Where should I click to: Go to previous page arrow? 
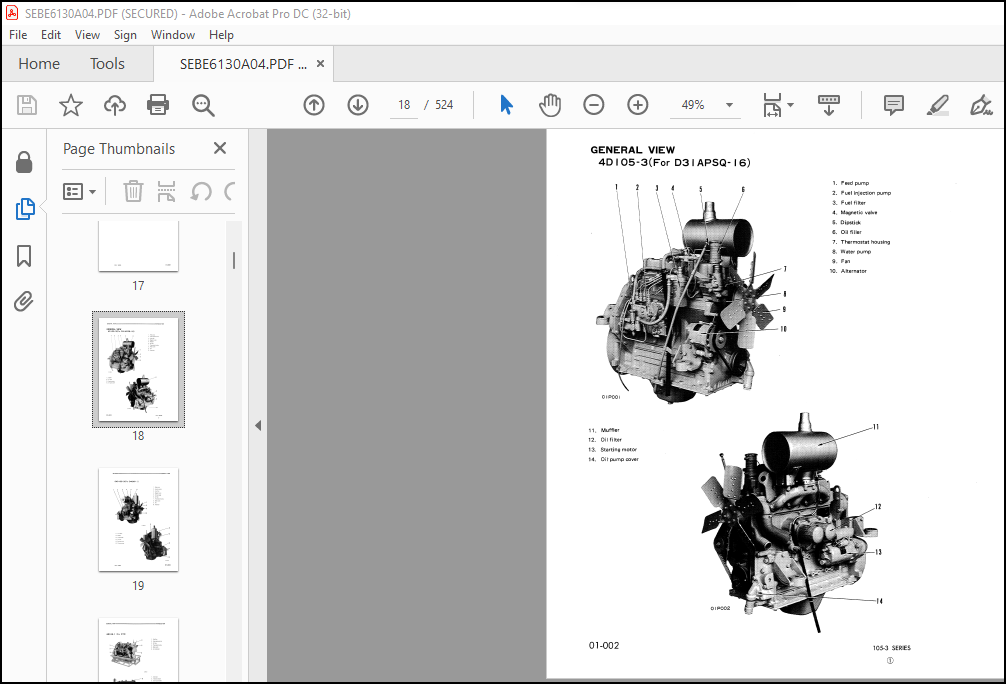(x=314, y=105)
